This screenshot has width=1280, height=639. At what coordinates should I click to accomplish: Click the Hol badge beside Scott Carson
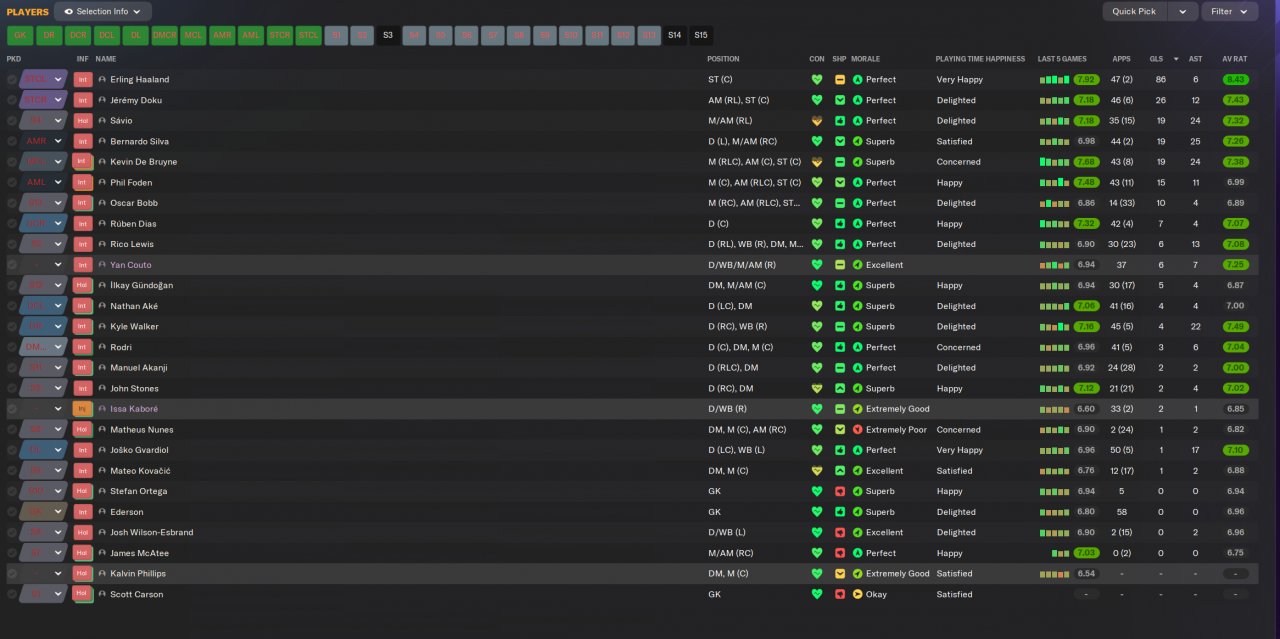coord(83,594)
